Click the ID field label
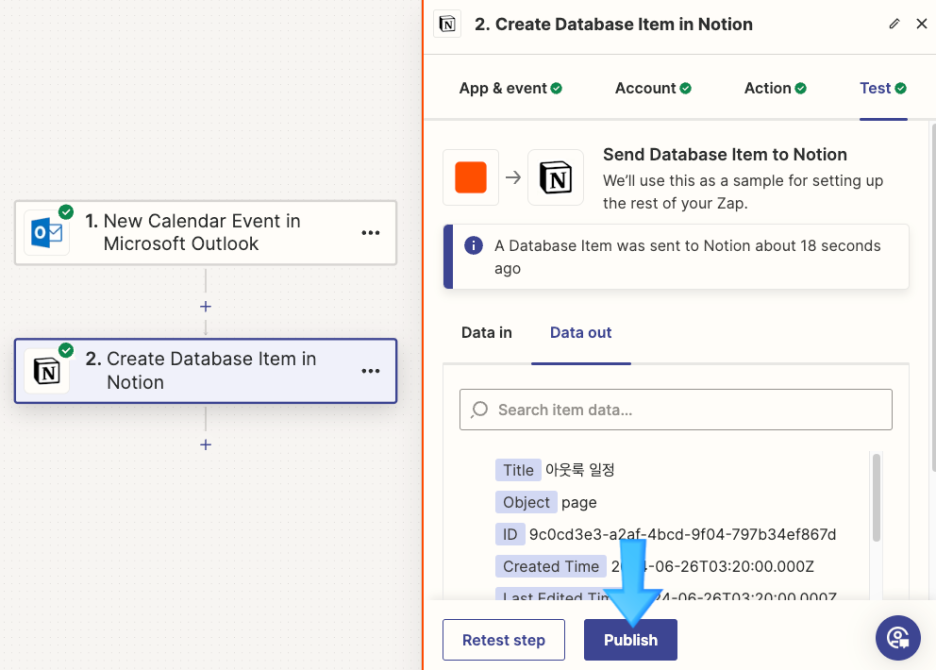 (510, 534)
